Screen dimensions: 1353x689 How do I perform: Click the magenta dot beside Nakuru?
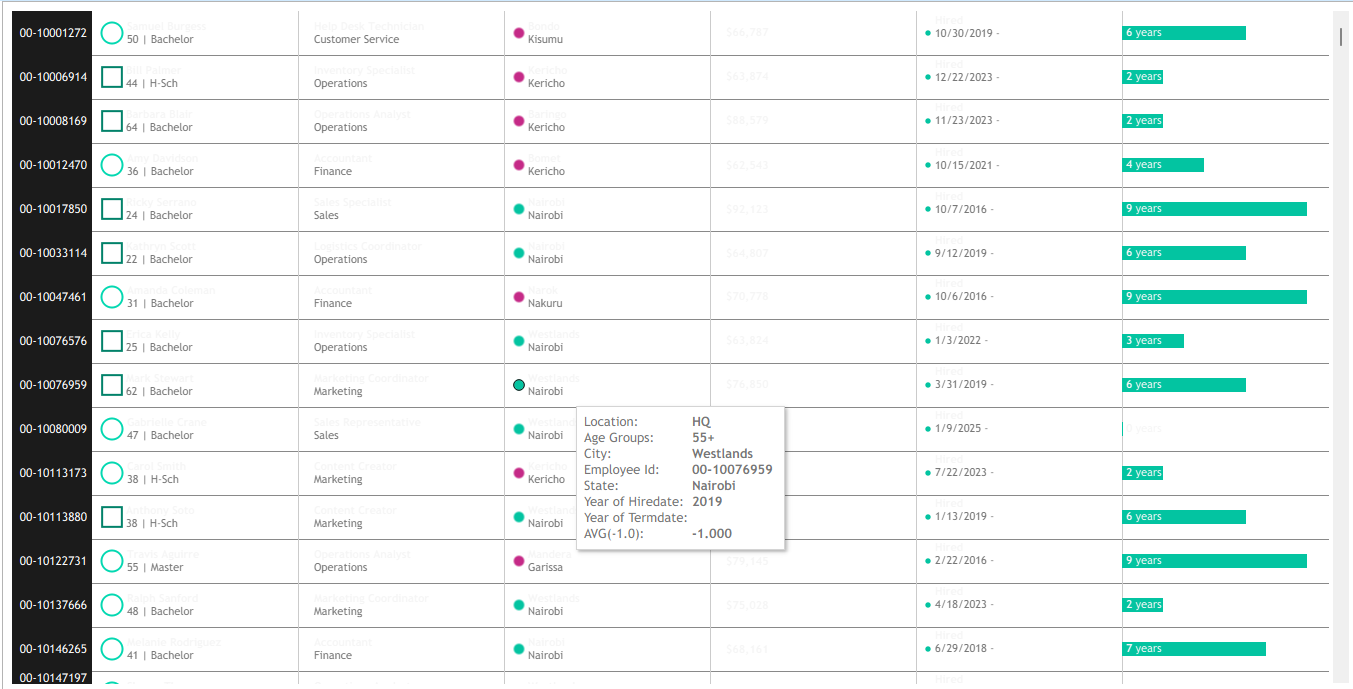[x=518, y=297]
